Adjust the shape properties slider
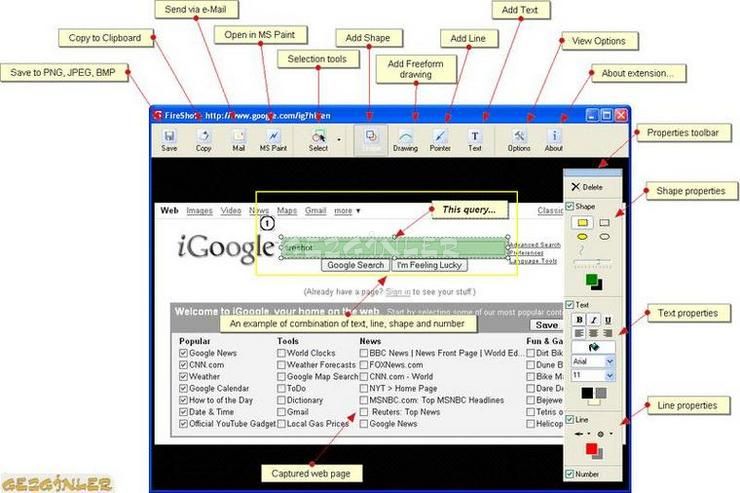 point(592,261)
